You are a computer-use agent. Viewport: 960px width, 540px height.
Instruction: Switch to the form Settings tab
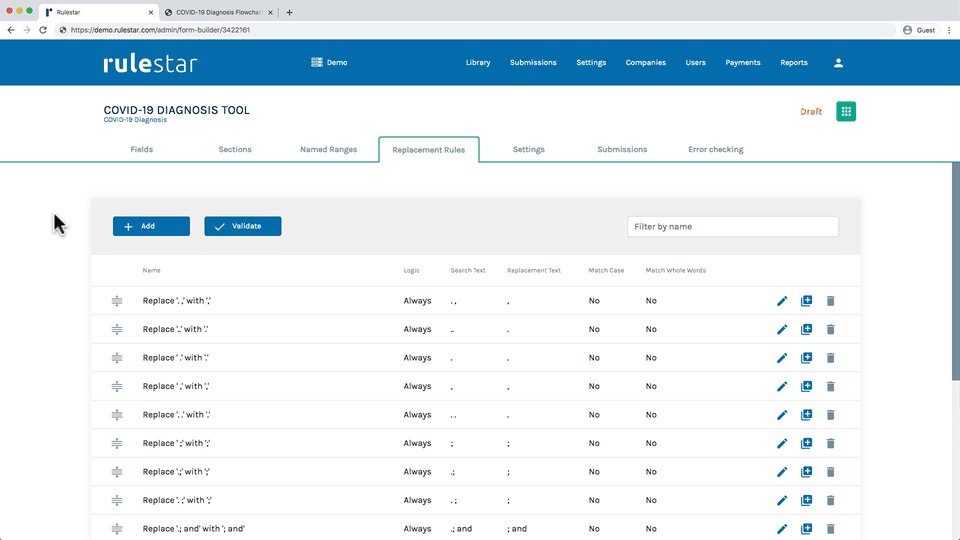tap(528, 149)
